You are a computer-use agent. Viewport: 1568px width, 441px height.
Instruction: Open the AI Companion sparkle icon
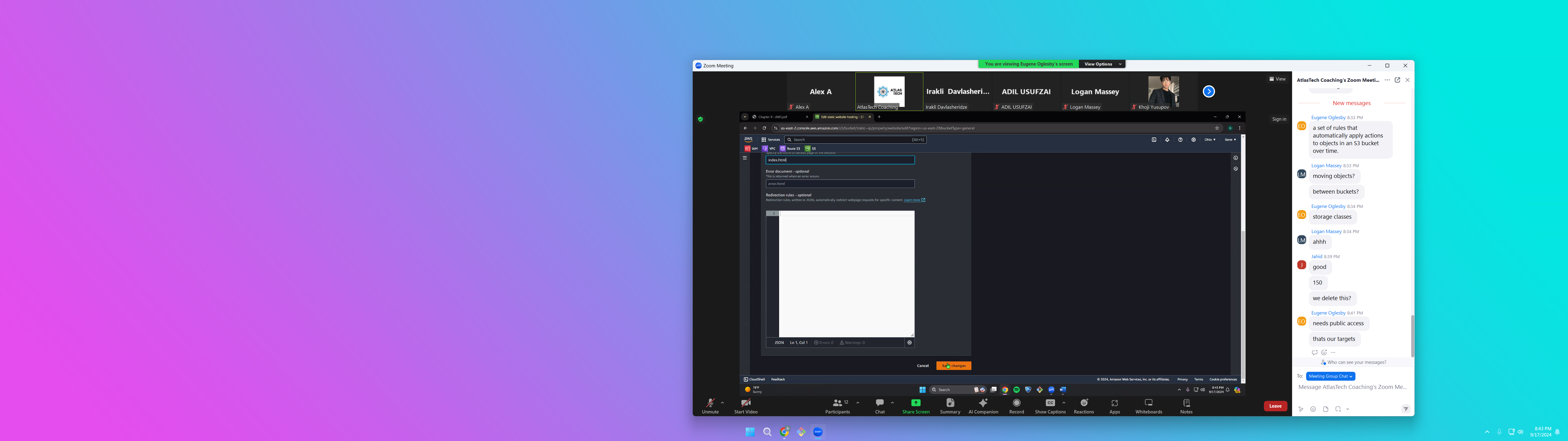[983, 403]
